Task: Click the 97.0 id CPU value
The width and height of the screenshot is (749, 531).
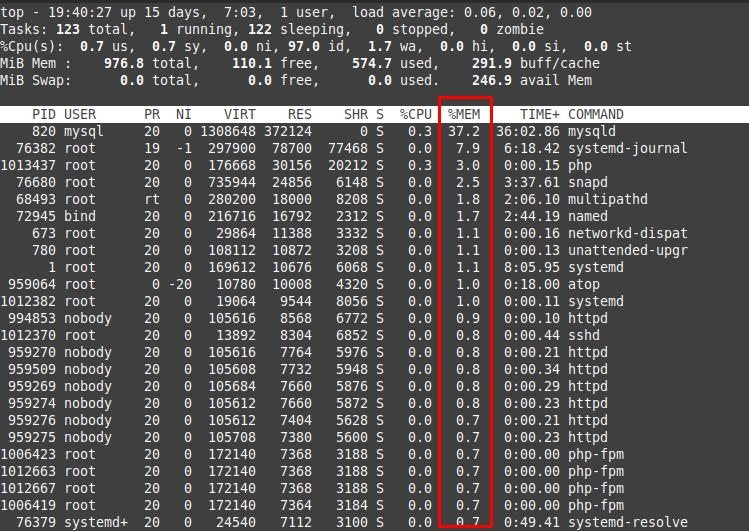Action: tap(304, 46)
